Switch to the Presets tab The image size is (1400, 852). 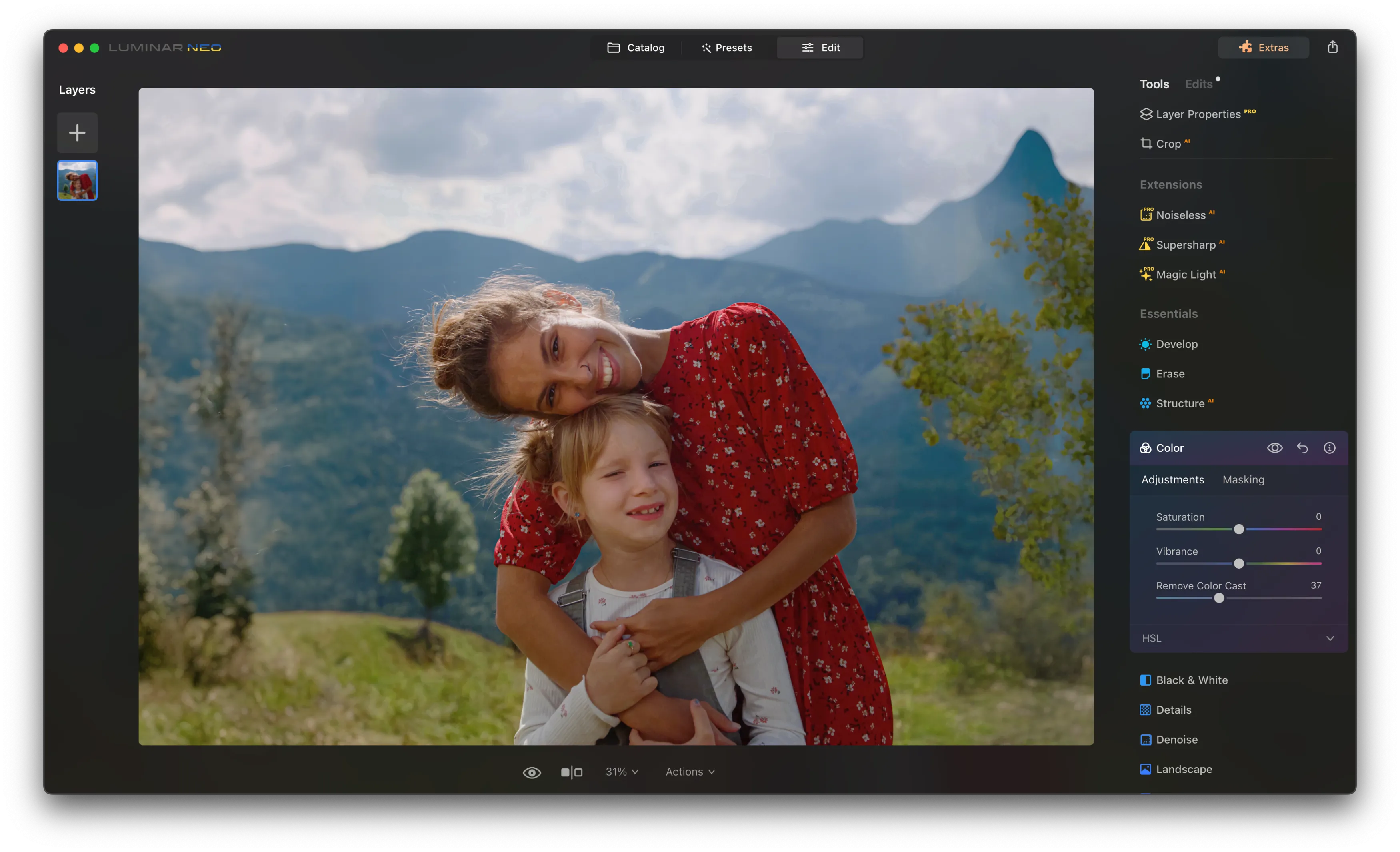pyautogui.click(x=727, y=47)
